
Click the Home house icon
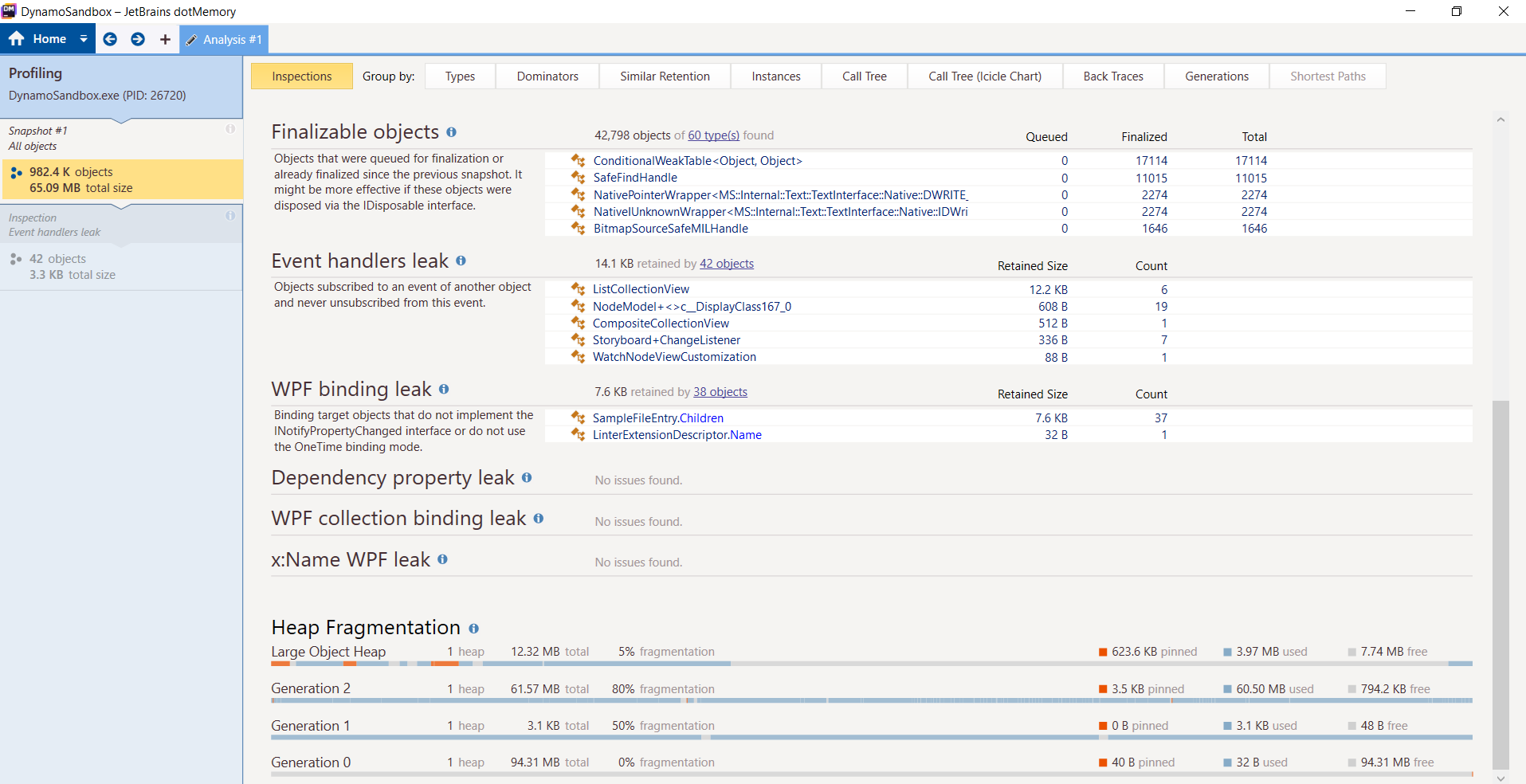17,39
